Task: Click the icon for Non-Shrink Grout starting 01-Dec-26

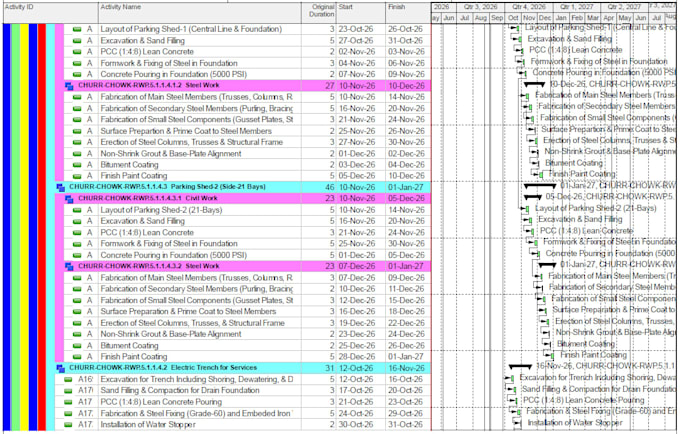Action: (x=77, y=154)
